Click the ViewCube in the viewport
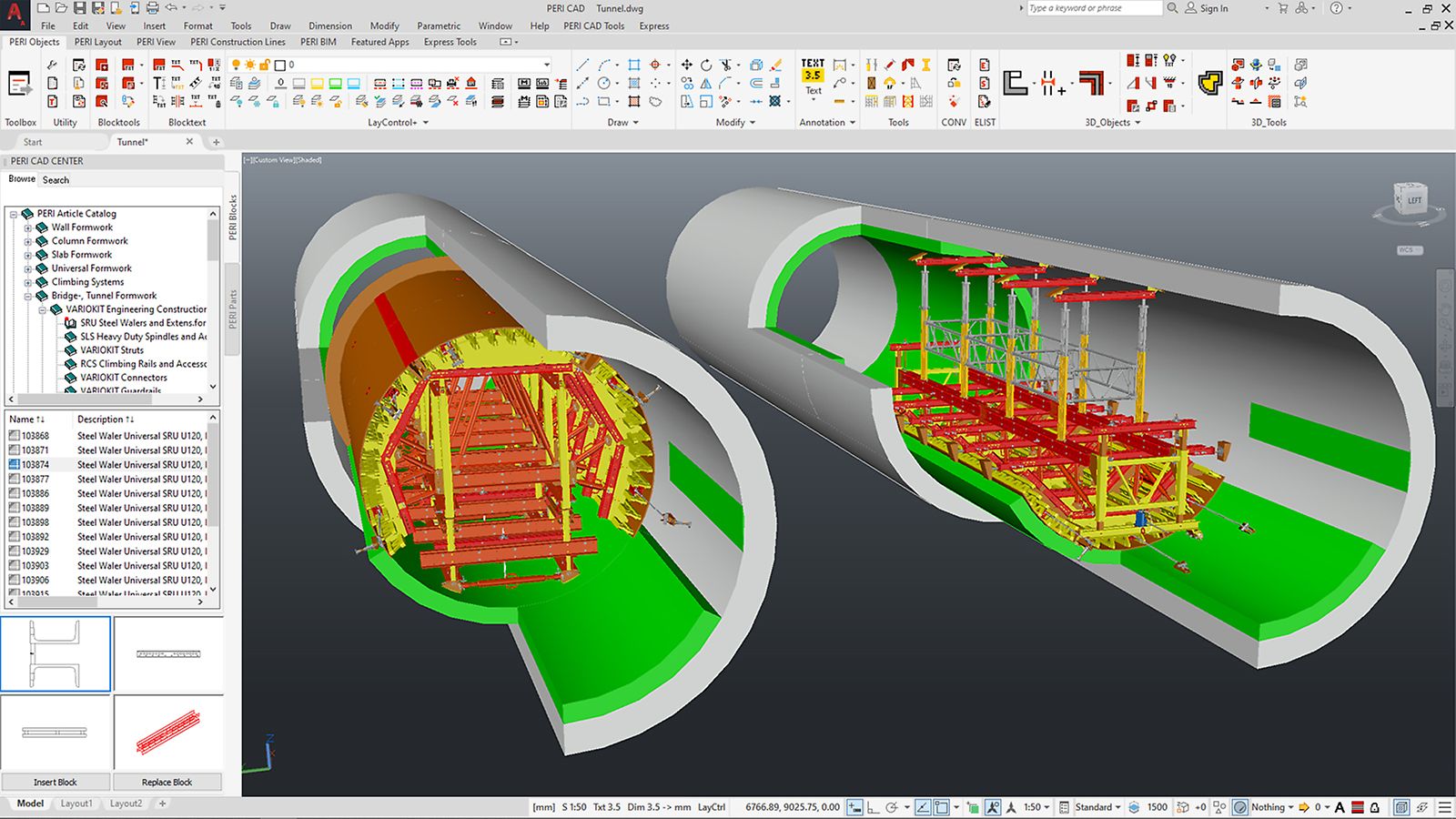 click(x=1410, y=199)
